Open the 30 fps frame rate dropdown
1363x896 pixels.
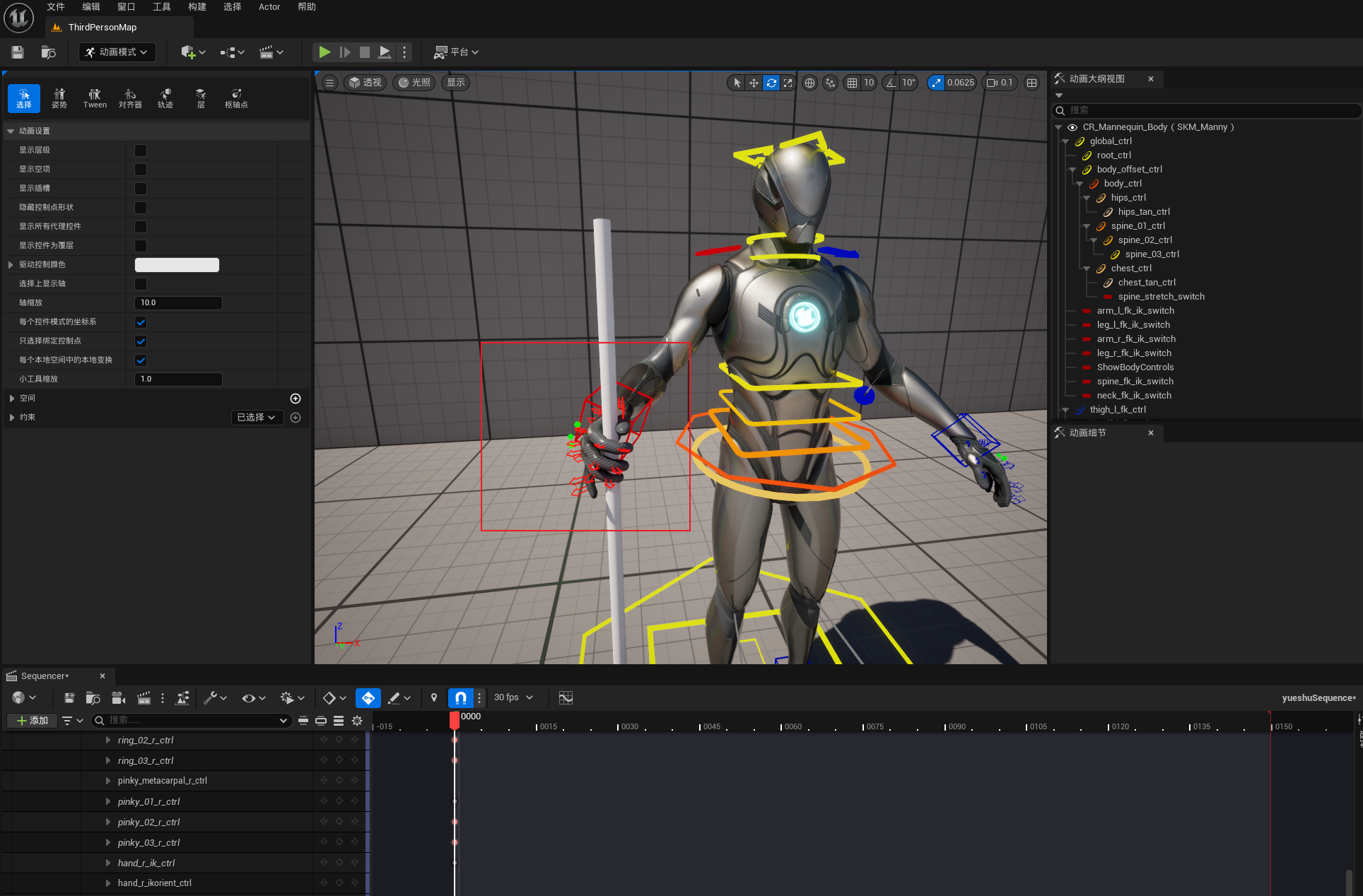coord(513,697)
